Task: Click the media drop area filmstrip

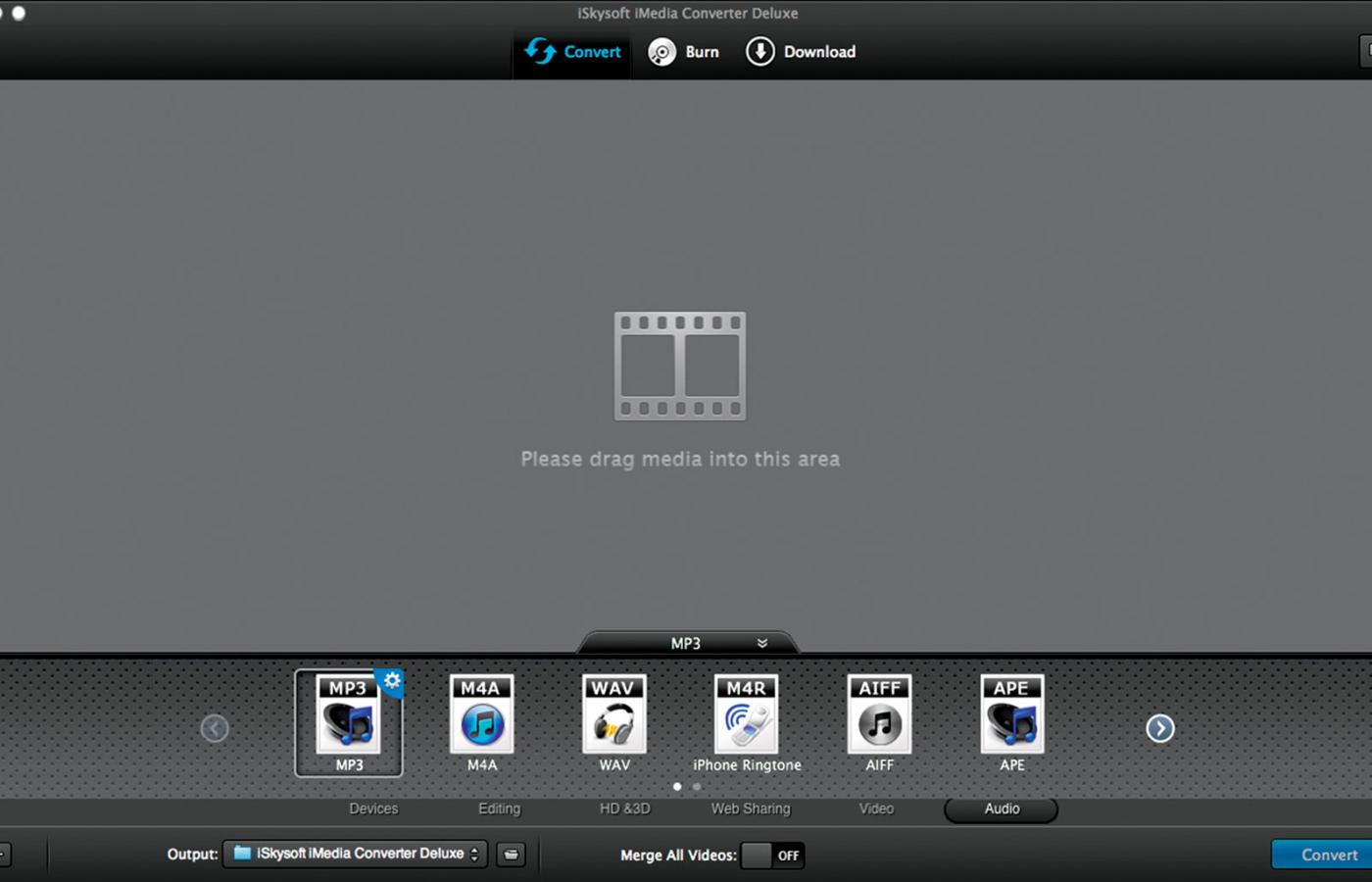Action: pyautogui.click(x=680, y=367)
